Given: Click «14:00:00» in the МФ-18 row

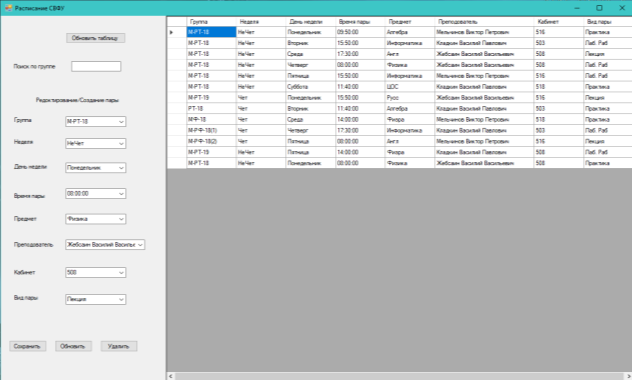Looking at the screenshot, I should click(360, 119).
